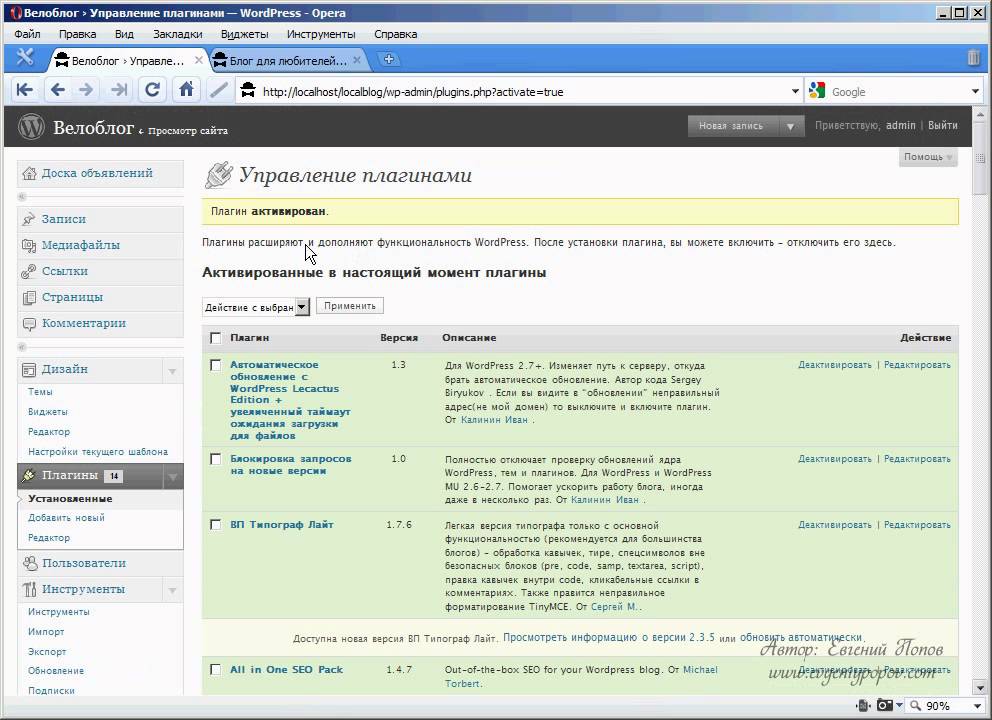The image size is (992, 720).
Task: Click the browser Forward arrow
Action: pyautogui.click(x=86, y=90)
